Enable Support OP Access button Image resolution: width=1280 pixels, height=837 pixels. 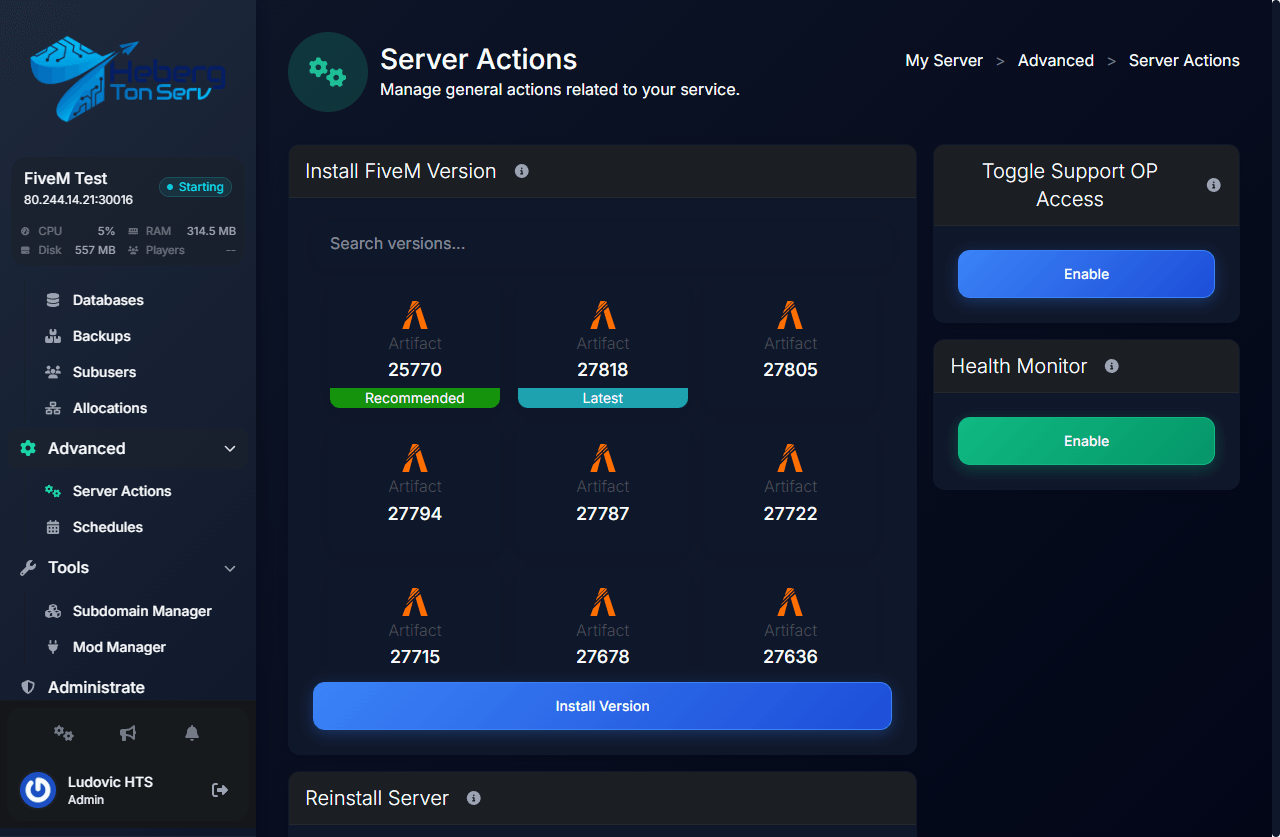coord(1086,274)
